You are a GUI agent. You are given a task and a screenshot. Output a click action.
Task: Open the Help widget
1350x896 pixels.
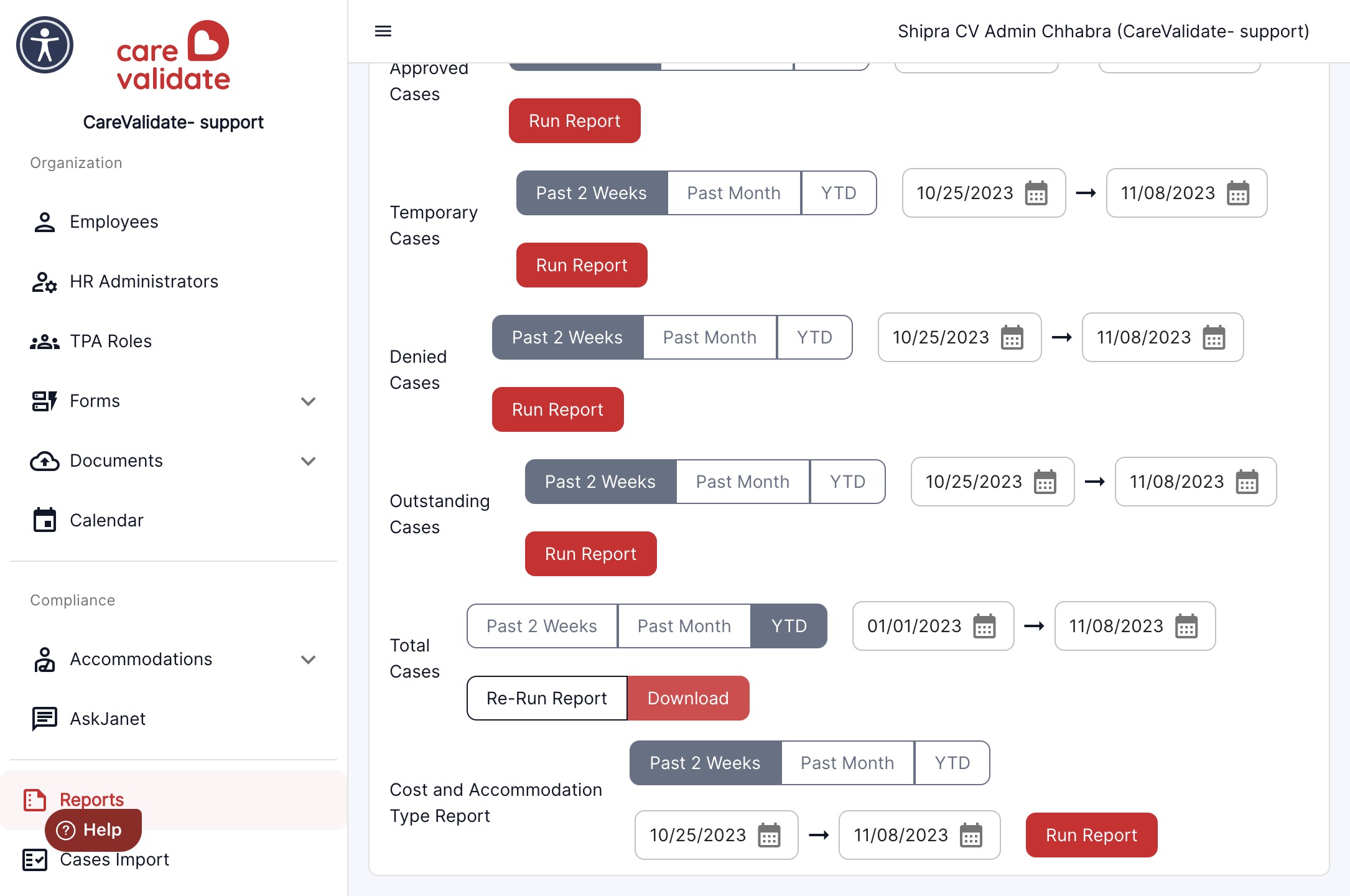point(93,829)
